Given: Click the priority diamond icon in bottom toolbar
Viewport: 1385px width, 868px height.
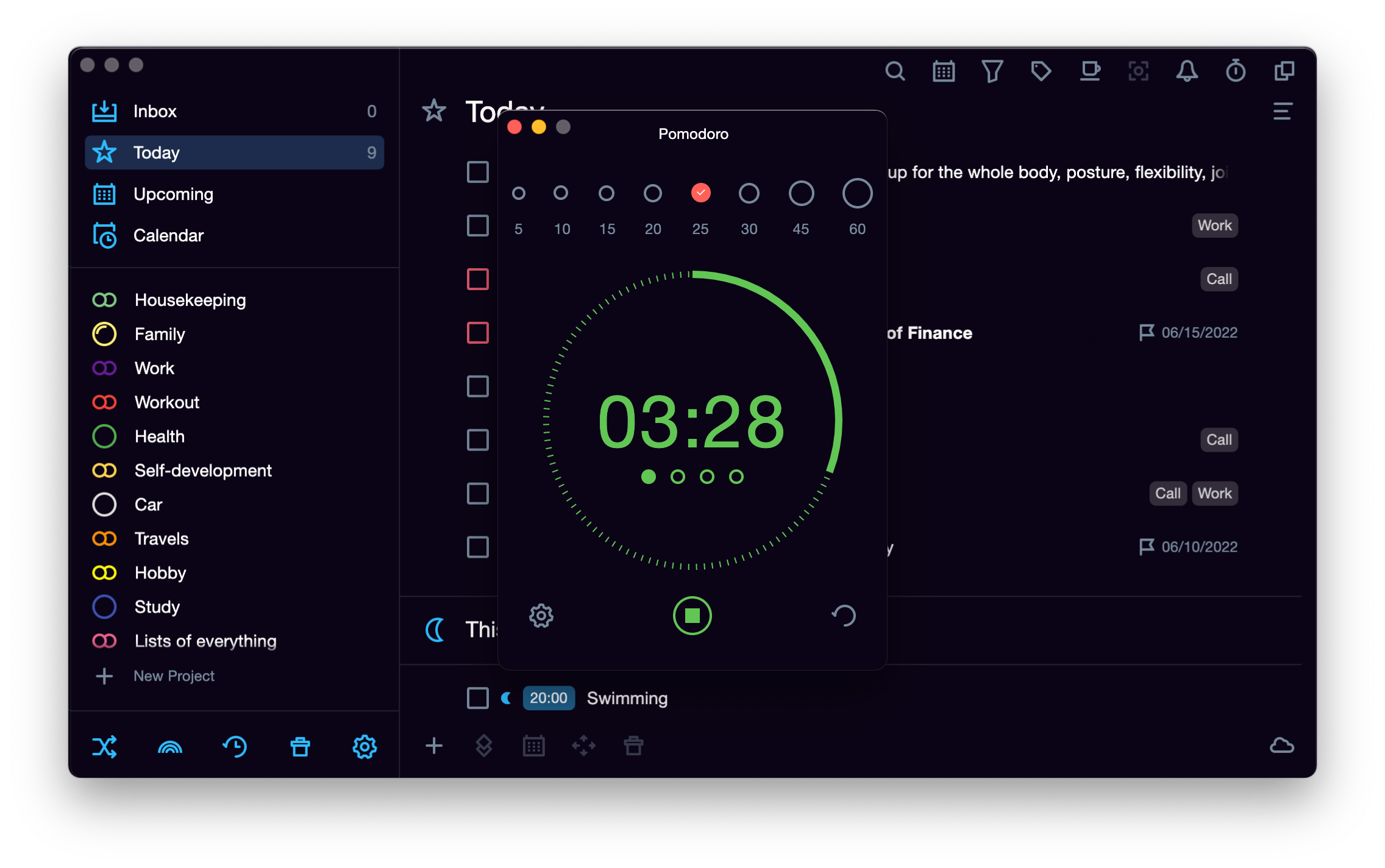Looking at the screenshot, I should [484, 745].
